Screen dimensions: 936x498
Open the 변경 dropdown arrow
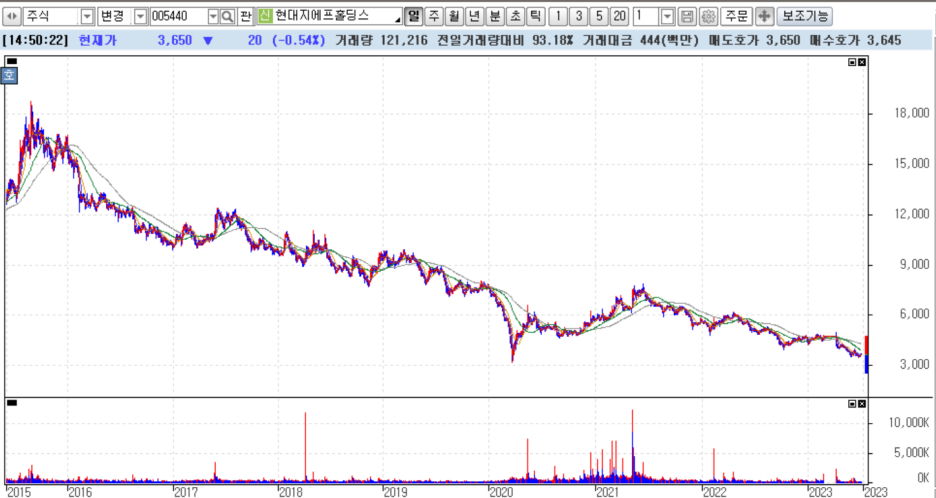point(141,17)
